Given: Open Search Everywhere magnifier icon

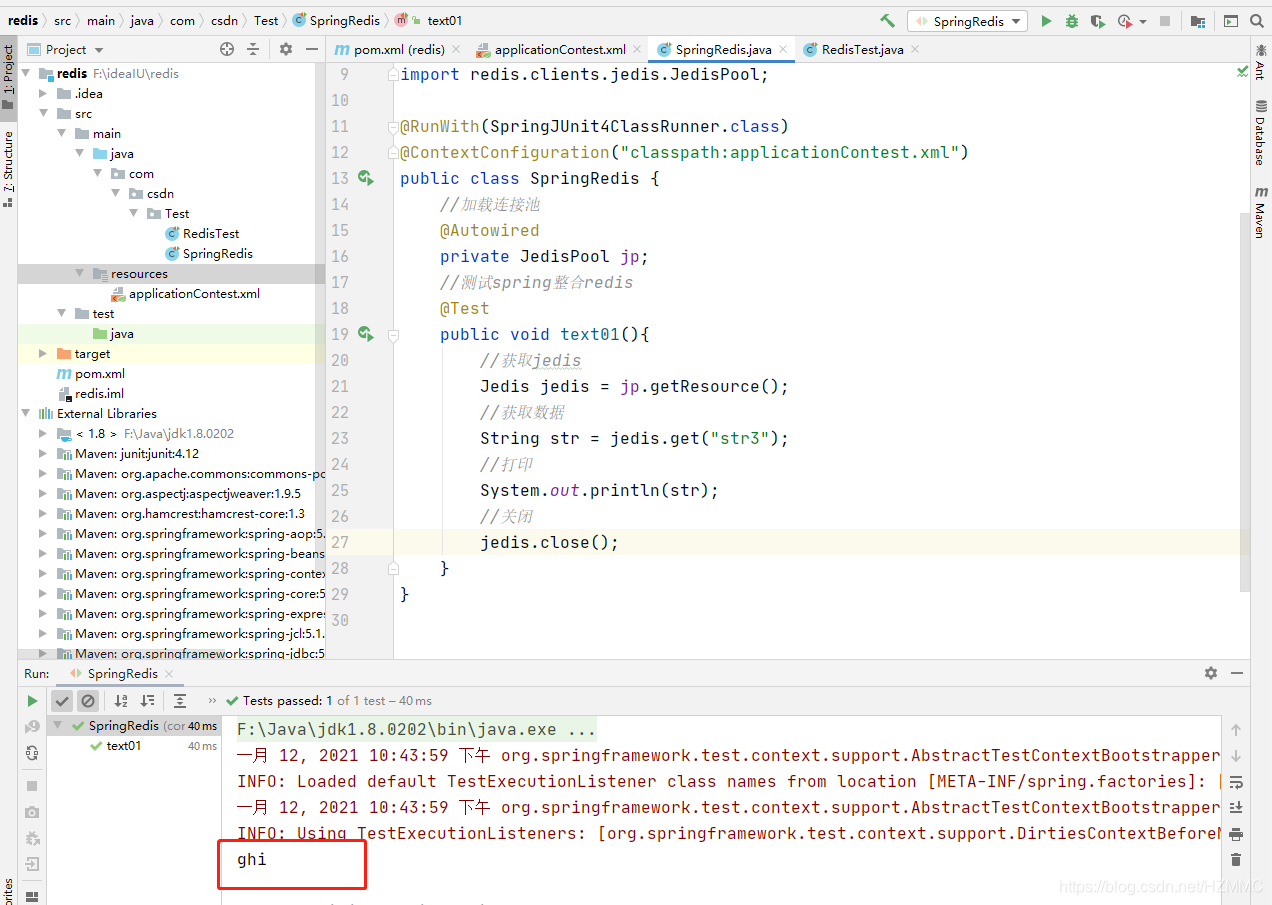Looking at the screenshot, I should 1256,20.
